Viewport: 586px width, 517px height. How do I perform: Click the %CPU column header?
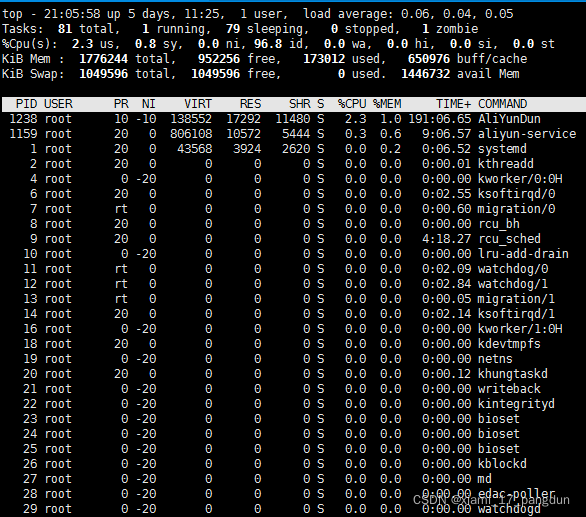pos(352,104)
